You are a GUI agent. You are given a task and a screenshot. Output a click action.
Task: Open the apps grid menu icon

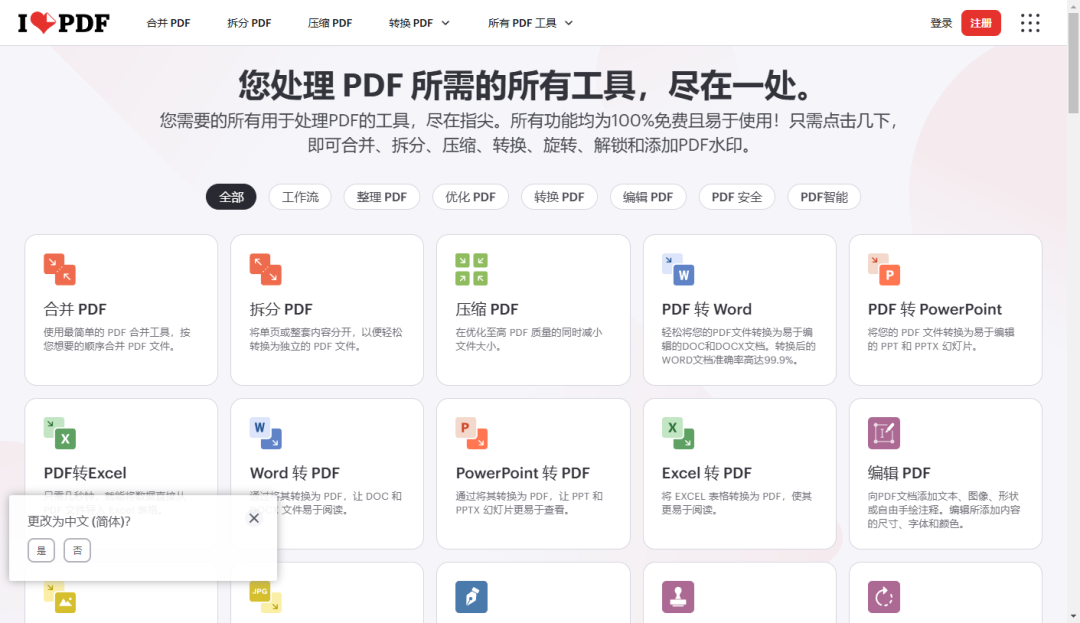tap(1030, 23)
